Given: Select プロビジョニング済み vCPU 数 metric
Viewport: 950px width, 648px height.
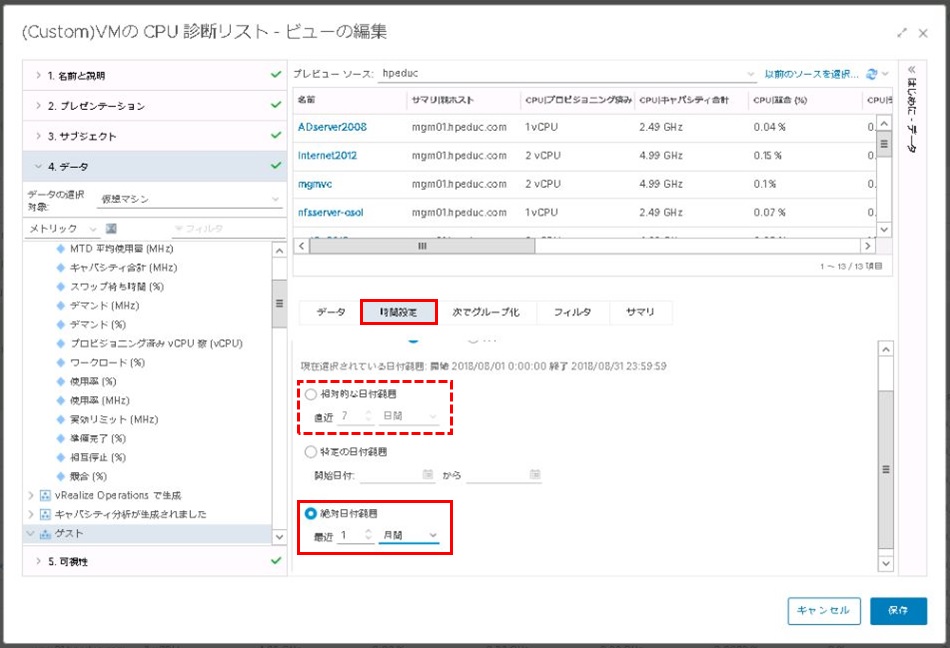Looking at the screenshot, I should [x=156, y=343].
